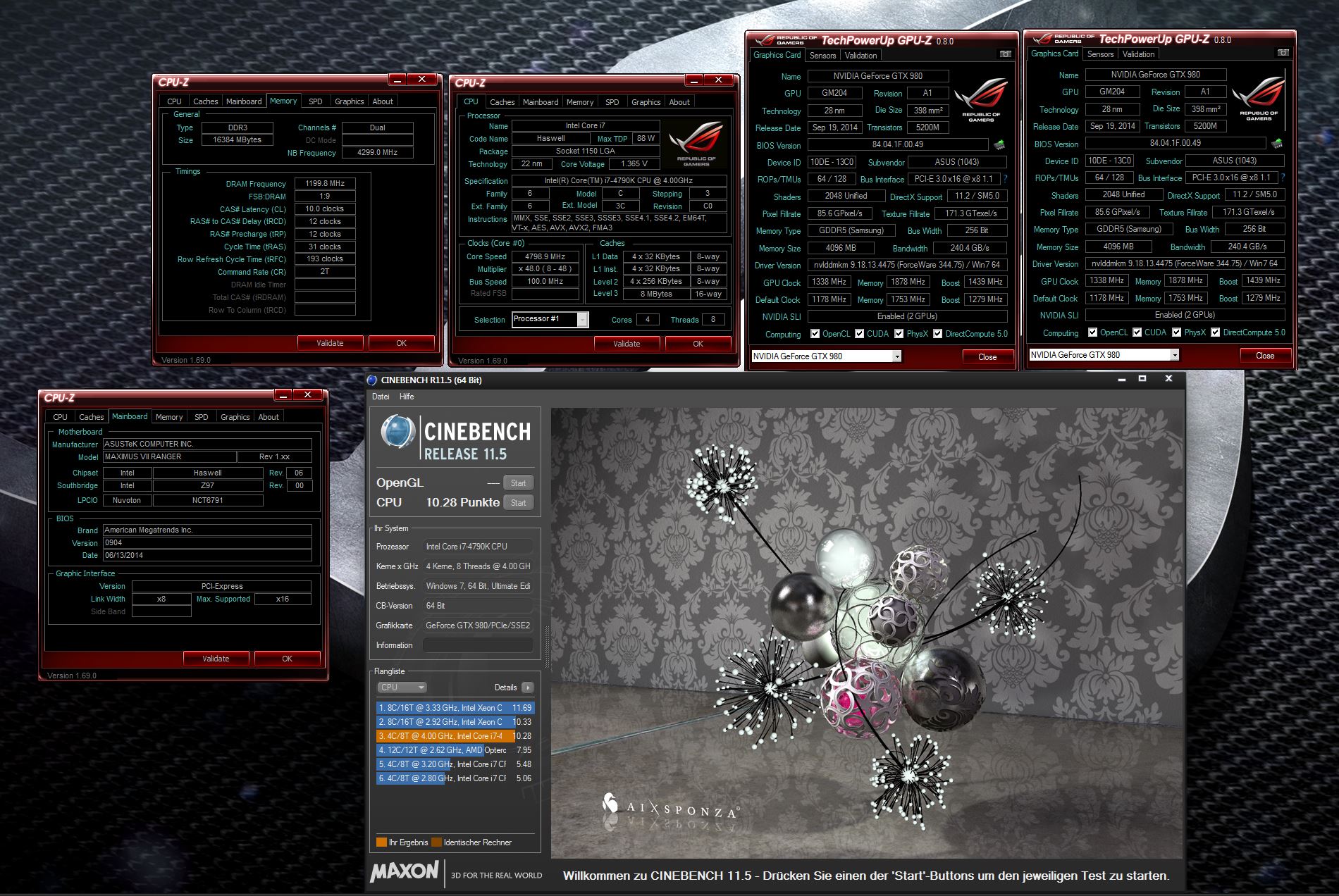Click 'MAXIMUS VII RANGER' model field
Screen dimensions: 1339x896
pos(168,457)
